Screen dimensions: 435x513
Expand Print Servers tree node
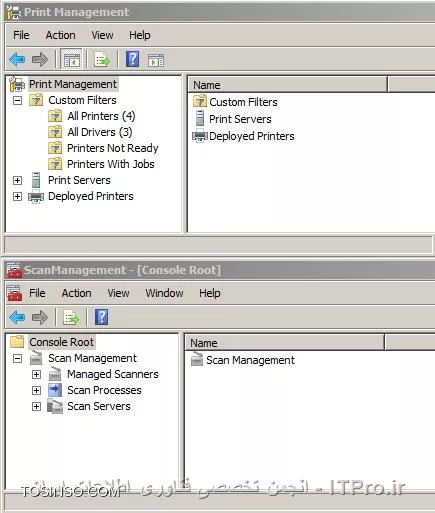pos(17,180)
